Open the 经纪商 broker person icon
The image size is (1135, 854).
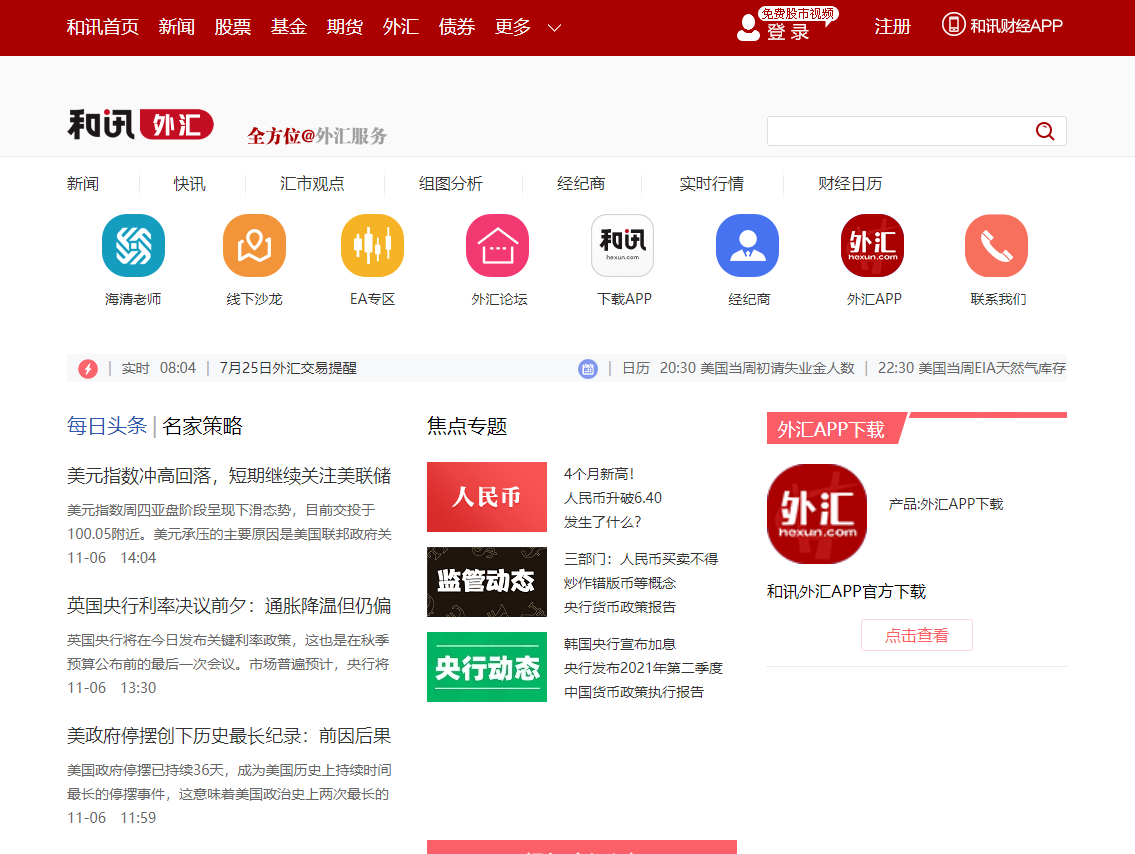tap(747, 245)
